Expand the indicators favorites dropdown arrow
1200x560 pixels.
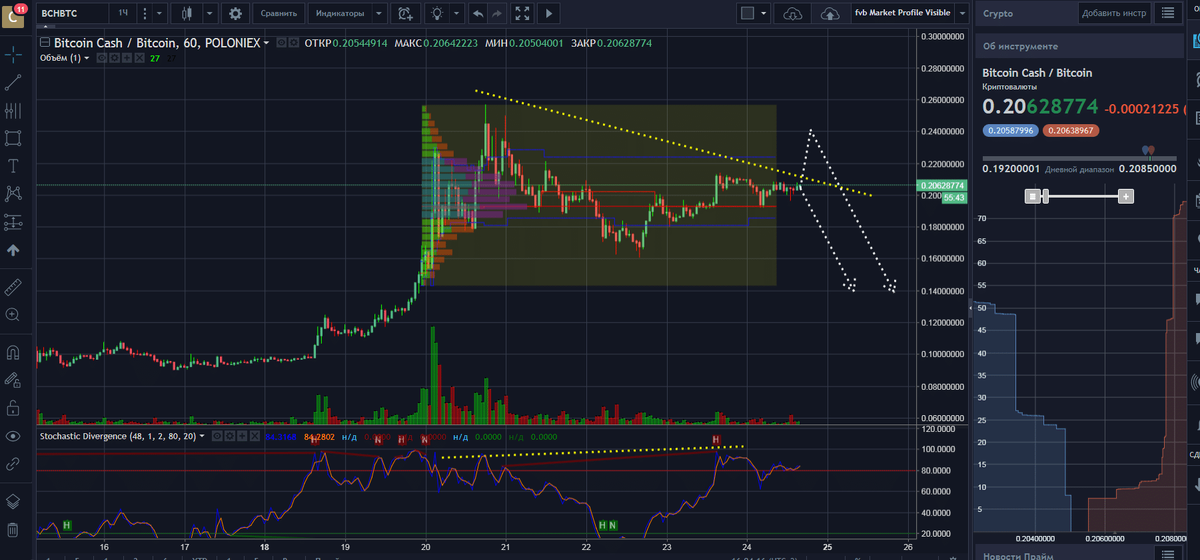[x=381, y=13]
